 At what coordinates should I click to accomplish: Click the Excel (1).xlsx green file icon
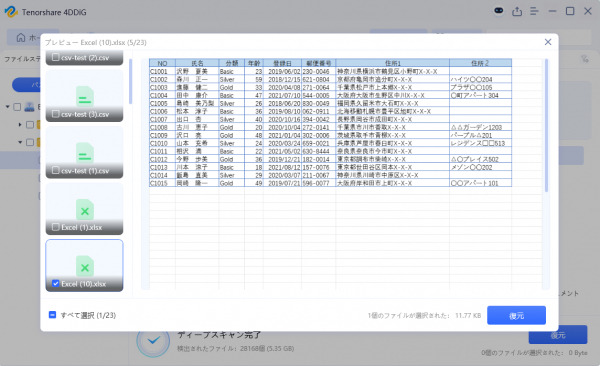click(85, 210)
